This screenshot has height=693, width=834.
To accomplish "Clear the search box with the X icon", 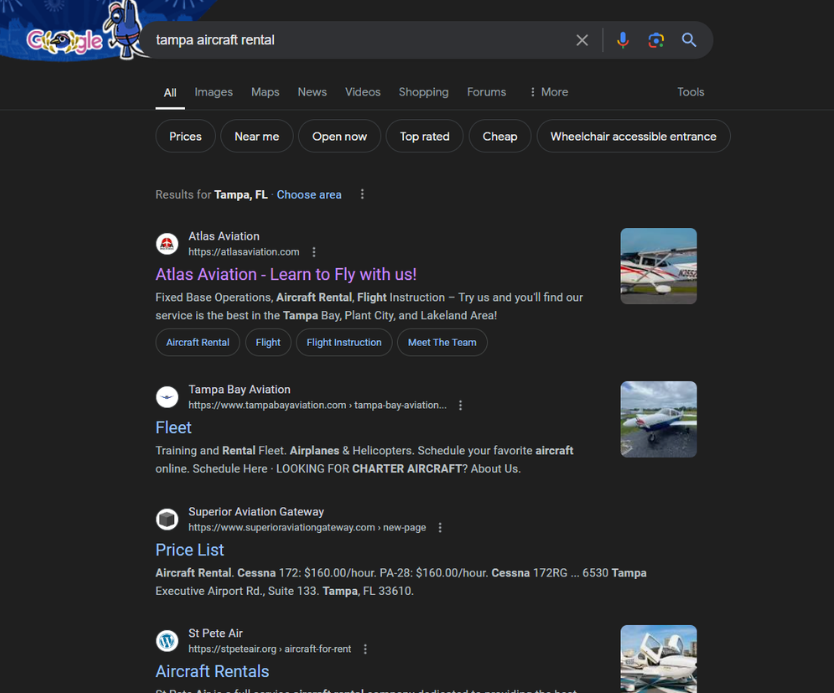I will pyautogui.click(x=582, y=40).
